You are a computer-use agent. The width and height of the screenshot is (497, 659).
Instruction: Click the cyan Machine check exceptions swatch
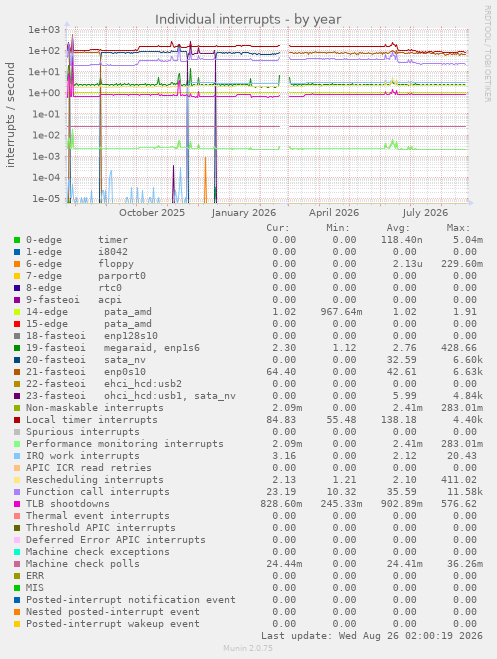pyautogui.click(x=17, y=551)
